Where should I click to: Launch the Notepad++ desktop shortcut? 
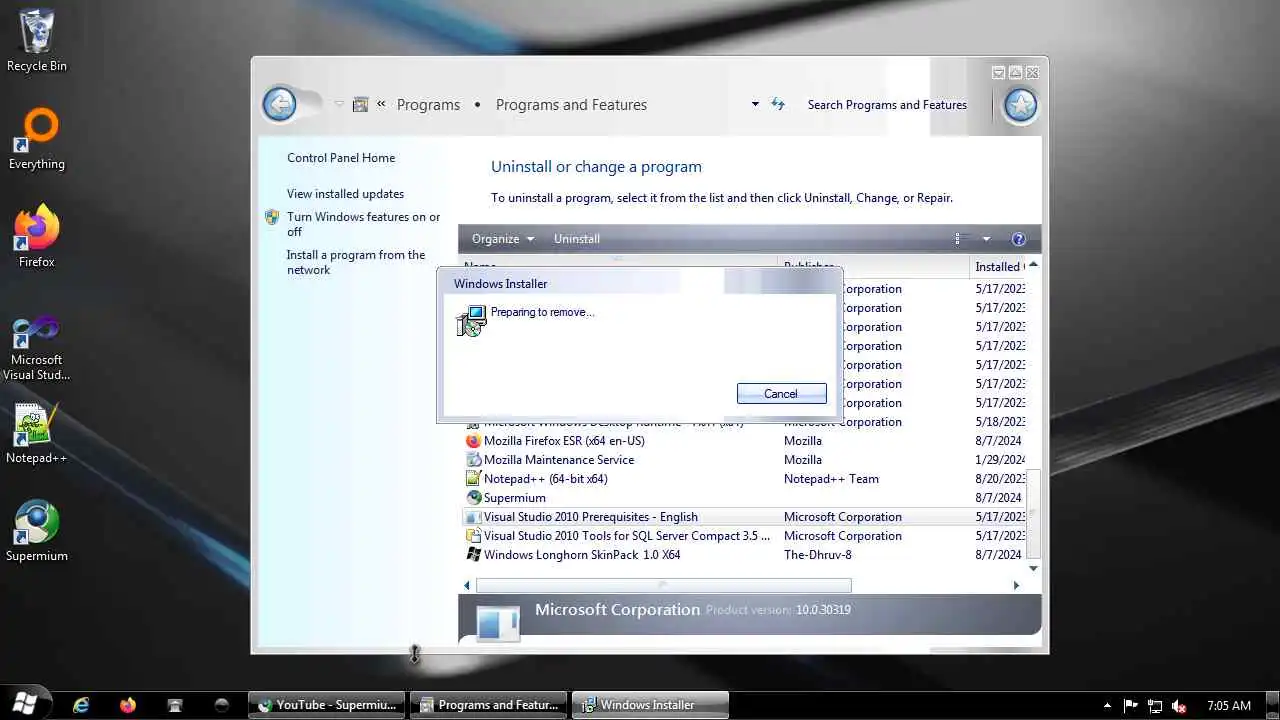pos(37,433)
